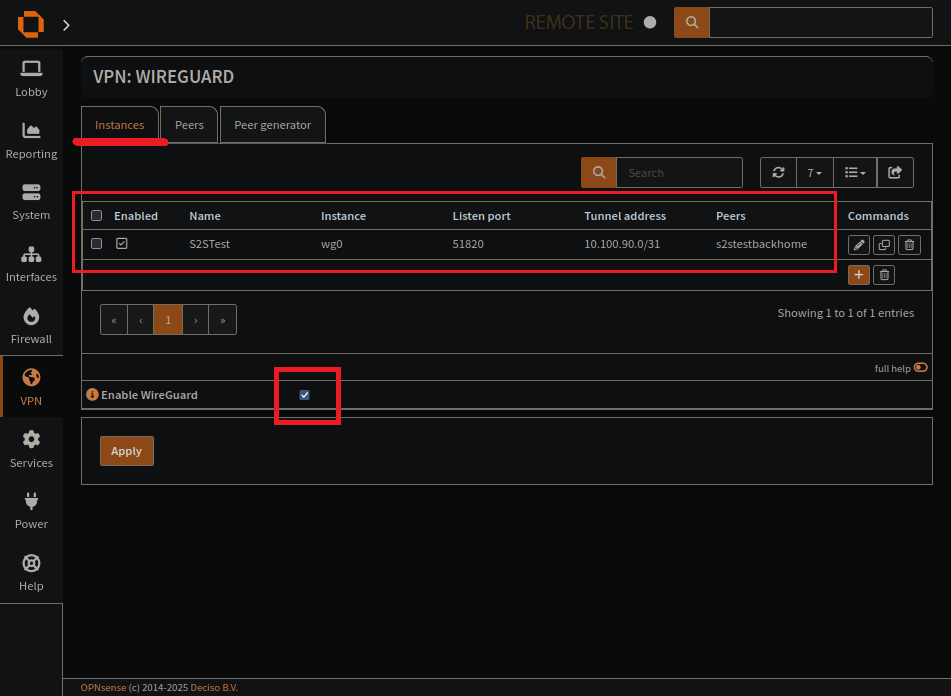Sort by the Listen port column header
Image resolution: width=951 pixels, height=696 pixels.
(482, 216)
